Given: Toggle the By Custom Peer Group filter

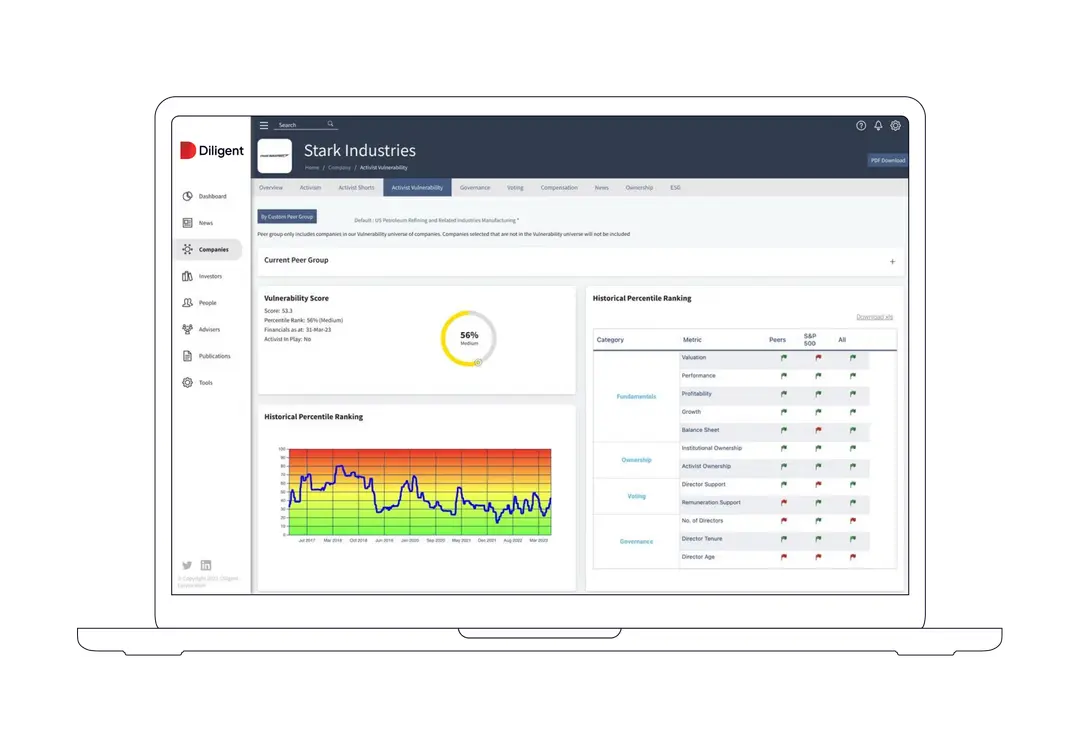Looking at the screenshot, I should click(287, 215).
